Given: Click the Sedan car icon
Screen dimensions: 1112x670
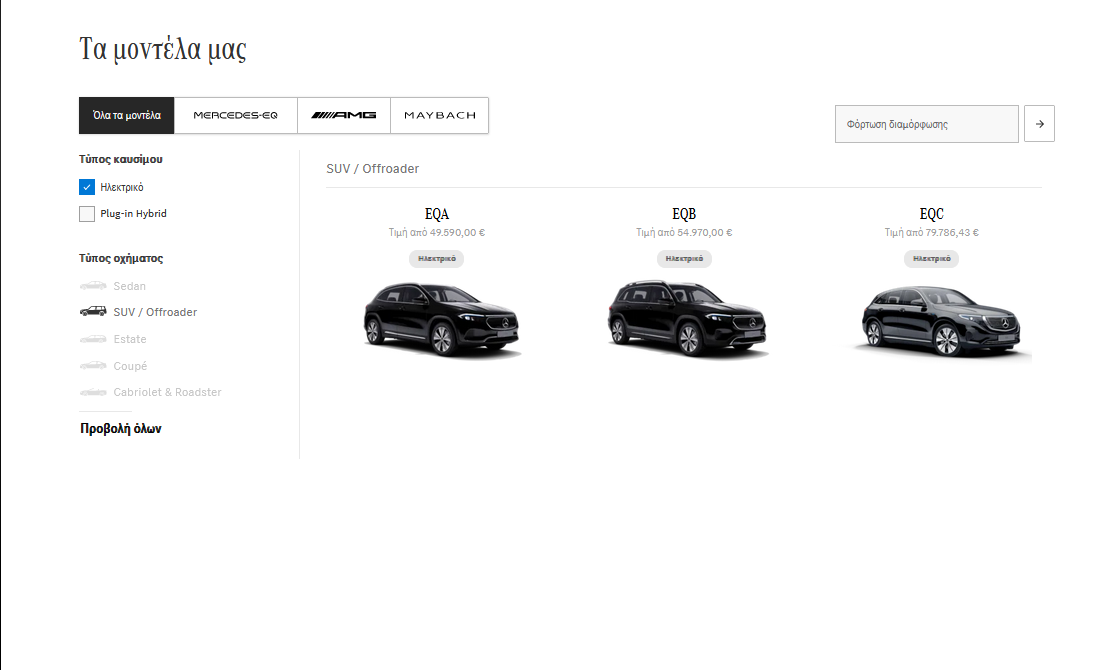Looking at the screenshot, I should [93, 286].
